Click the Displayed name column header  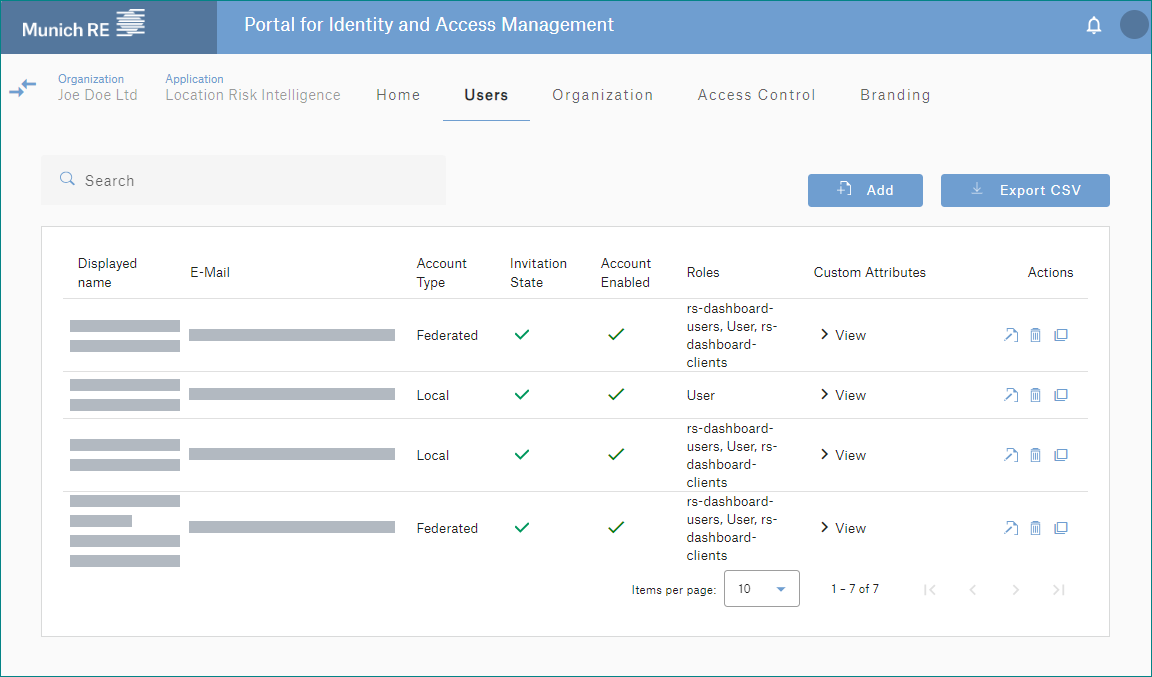[x=107, y=273]
